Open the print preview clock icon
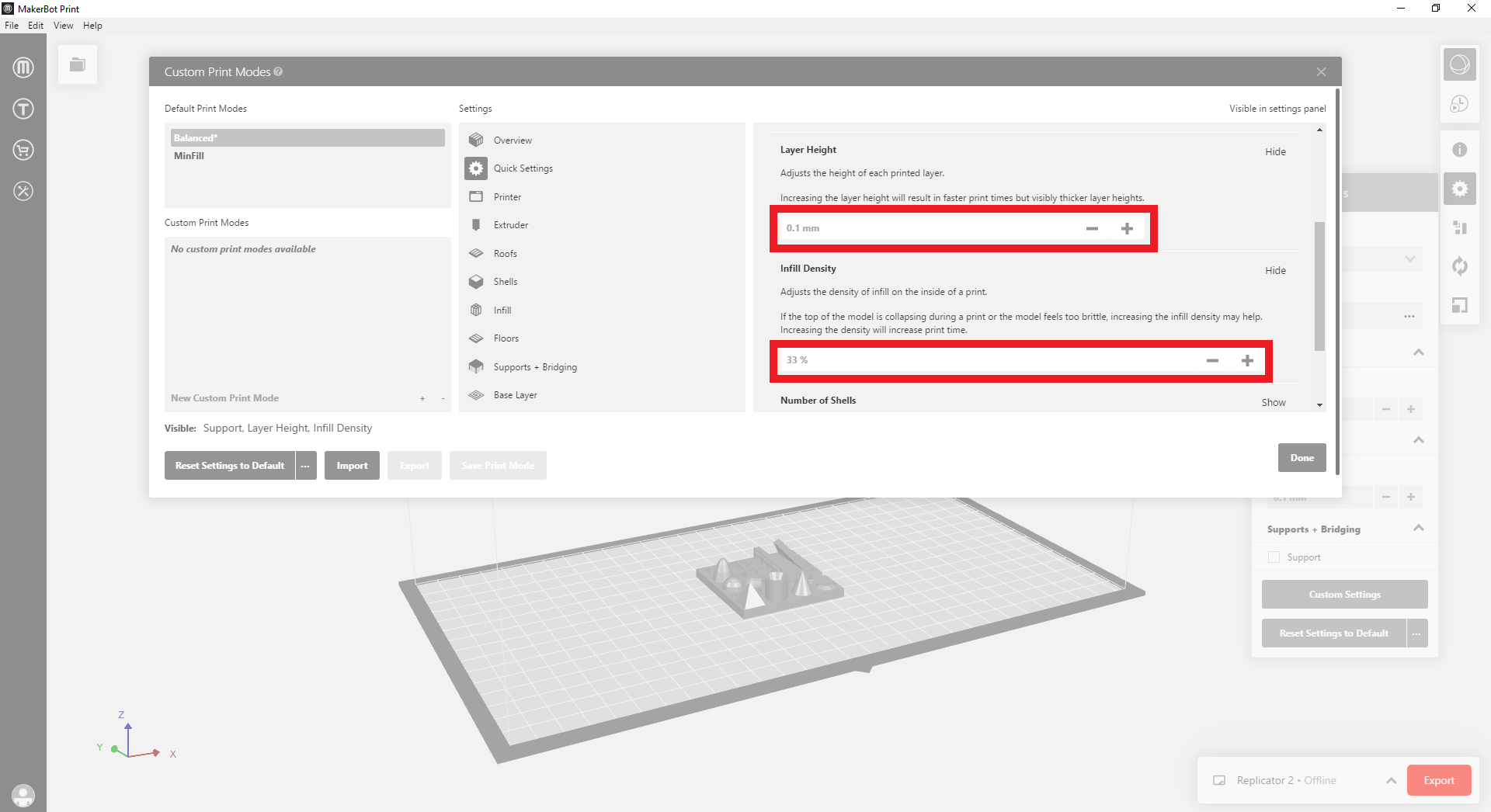The height and width of the screenshot is (812, 1491). [x=1460, y=104]
